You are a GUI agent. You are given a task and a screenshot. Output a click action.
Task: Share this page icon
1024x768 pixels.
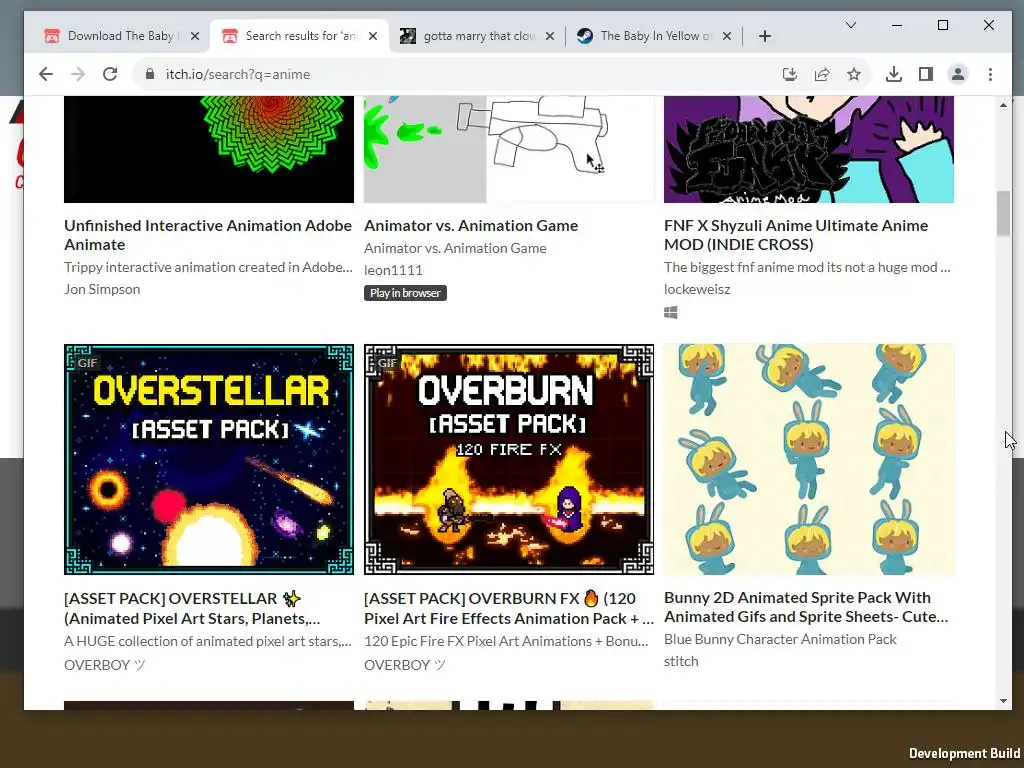(822, 74)
